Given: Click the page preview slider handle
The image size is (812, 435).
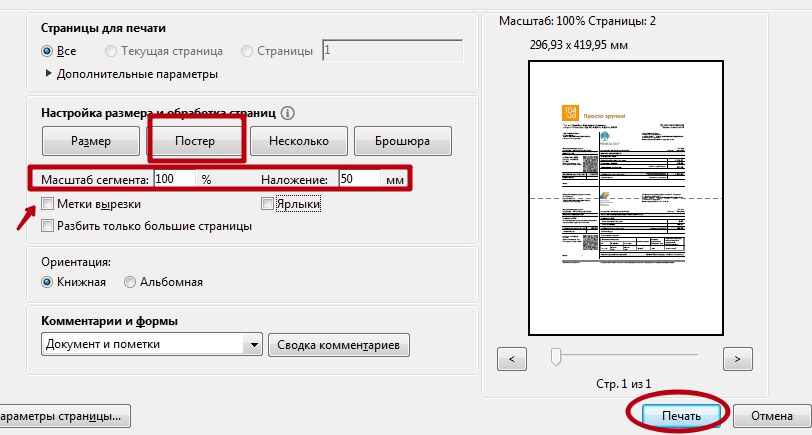Looking at the screenshot, I should click(x=556, y=356).
